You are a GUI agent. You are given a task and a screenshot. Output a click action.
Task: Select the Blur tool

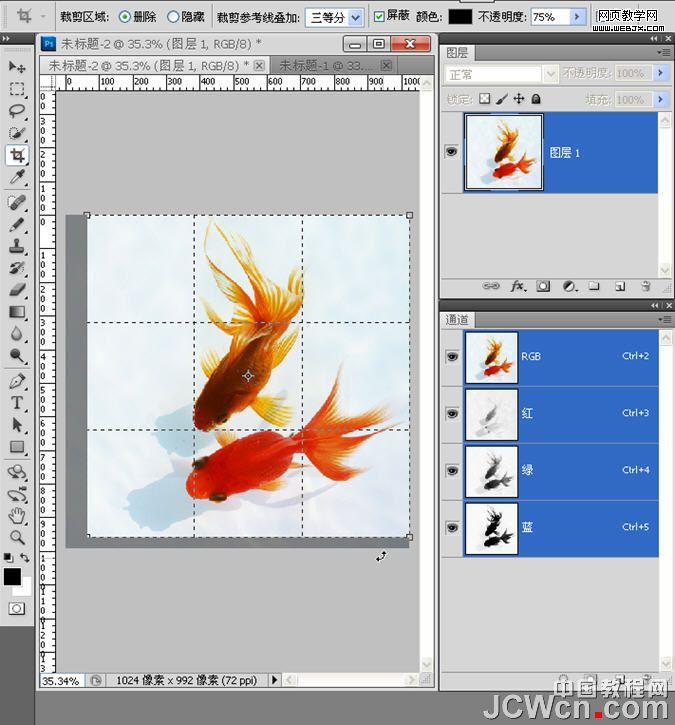click(17, 334)
